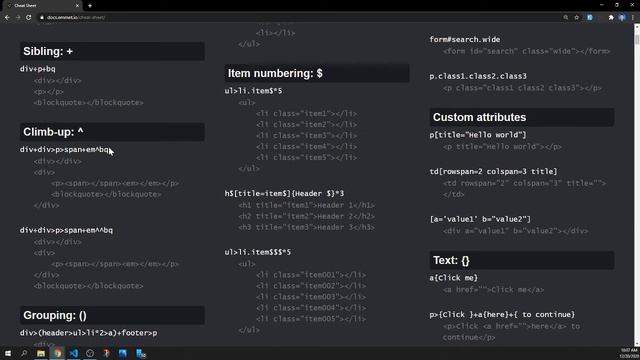Click the '<a href="">Click me</a>' output line
Image resolution: width=640 pixels, height=360 pixels.
493,290
